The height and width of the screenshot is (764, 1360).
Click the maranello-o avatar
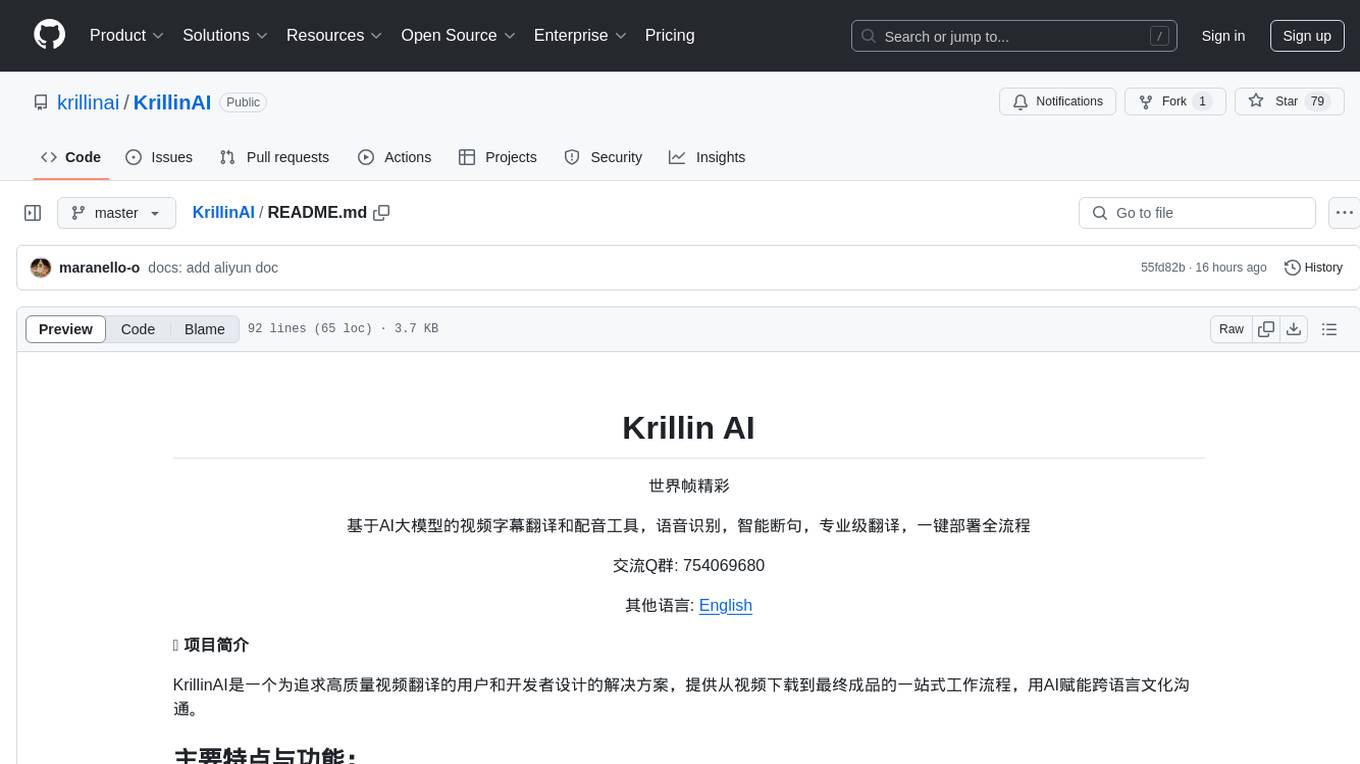tap(41, 268)
